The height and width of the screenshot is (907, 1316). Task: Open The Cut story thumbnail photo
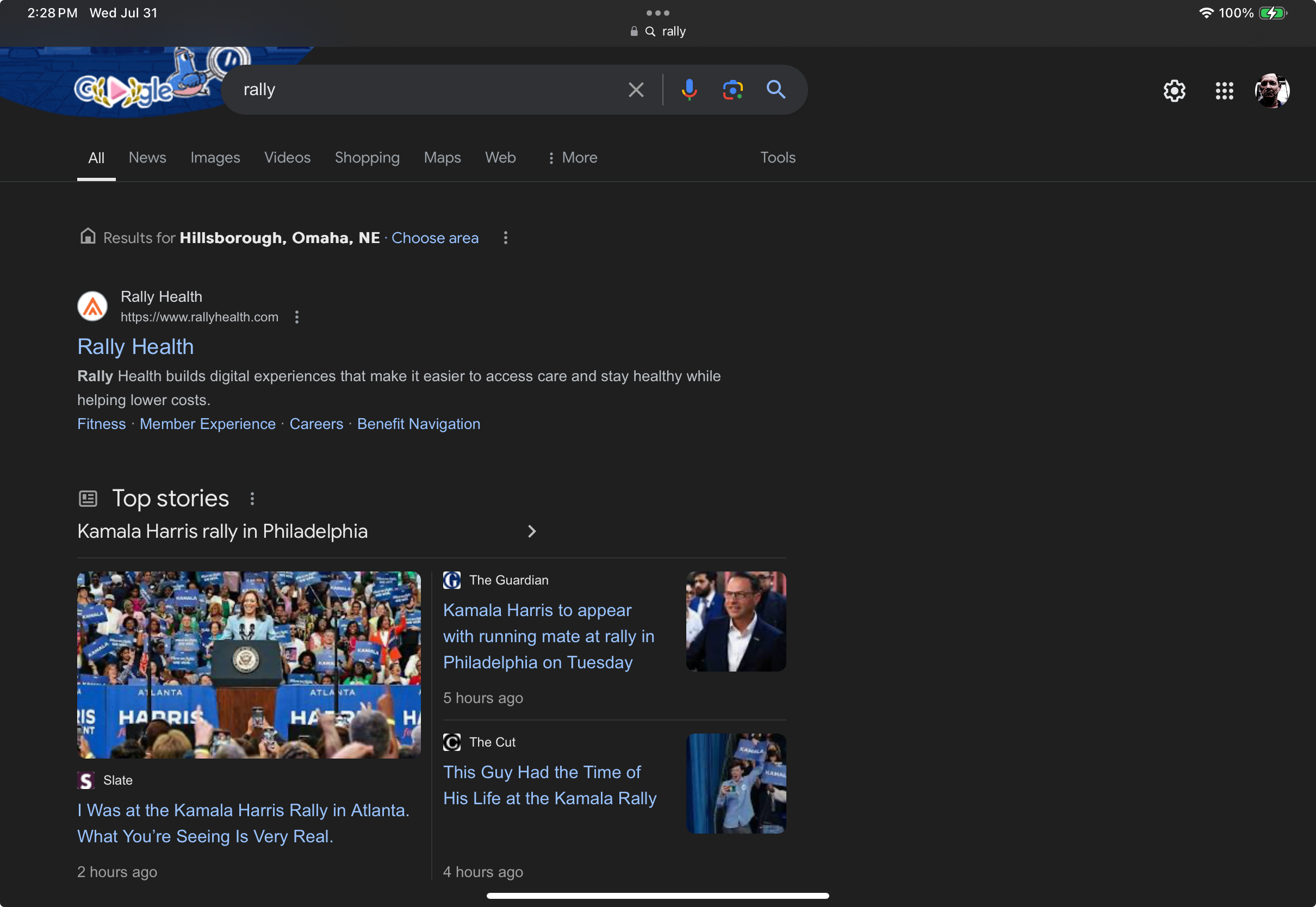(x=736, y=784)
